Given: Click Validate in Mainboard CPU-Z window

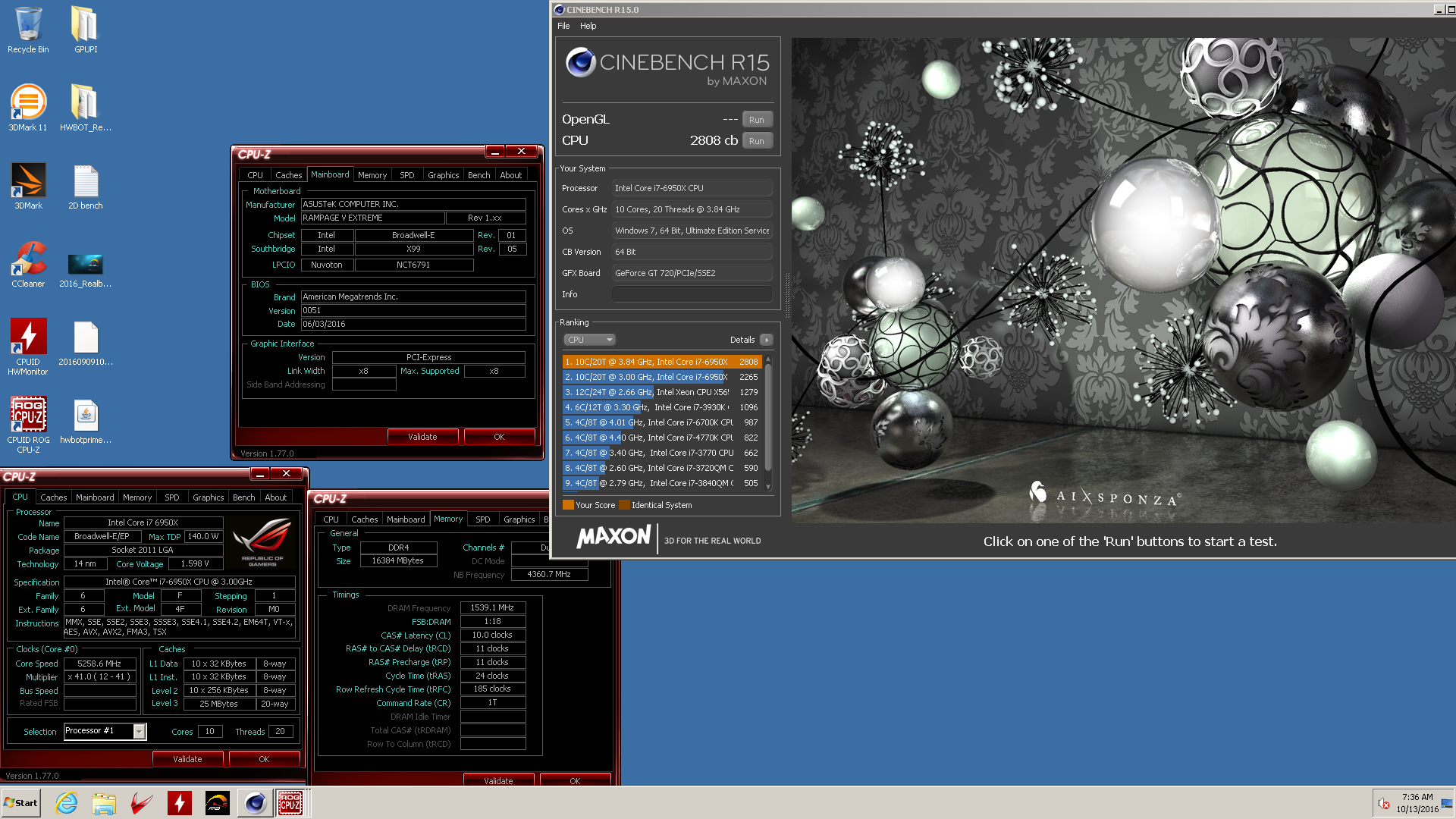Looking at the screenshot, I should (422, 437).
